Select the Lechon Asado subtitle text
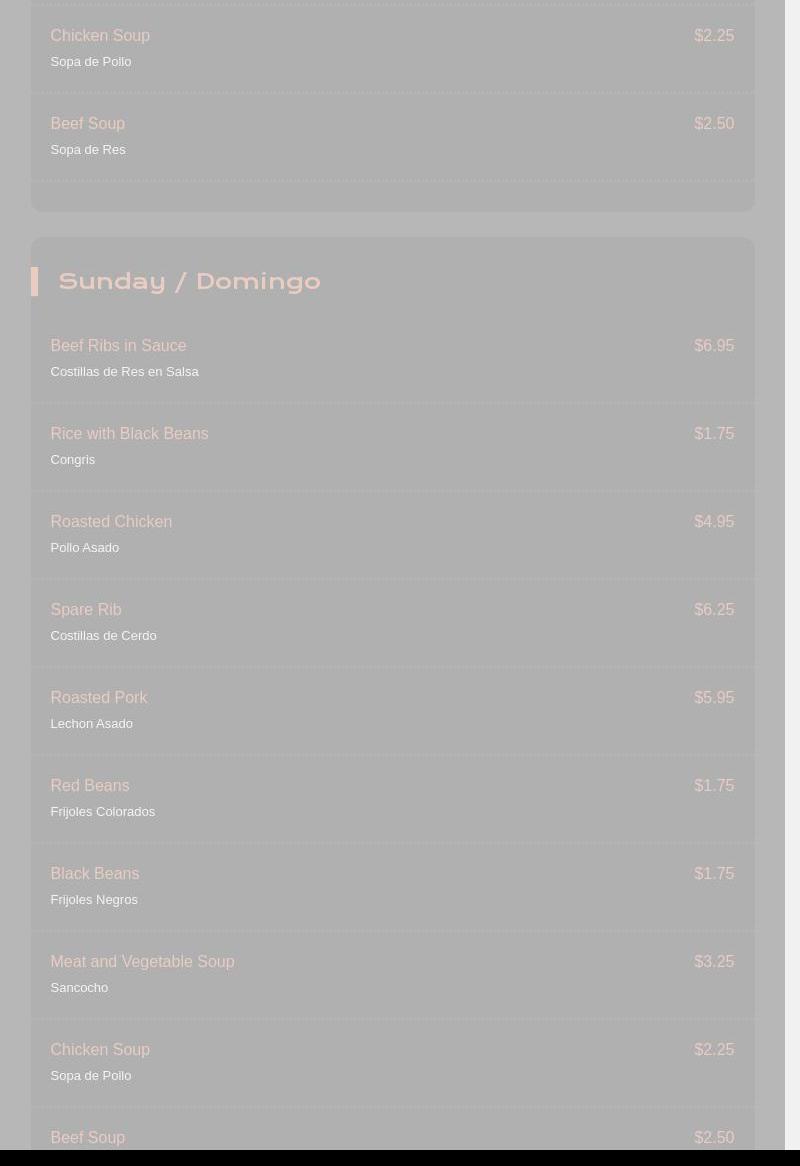800x1166 pixels. [91, 724]
